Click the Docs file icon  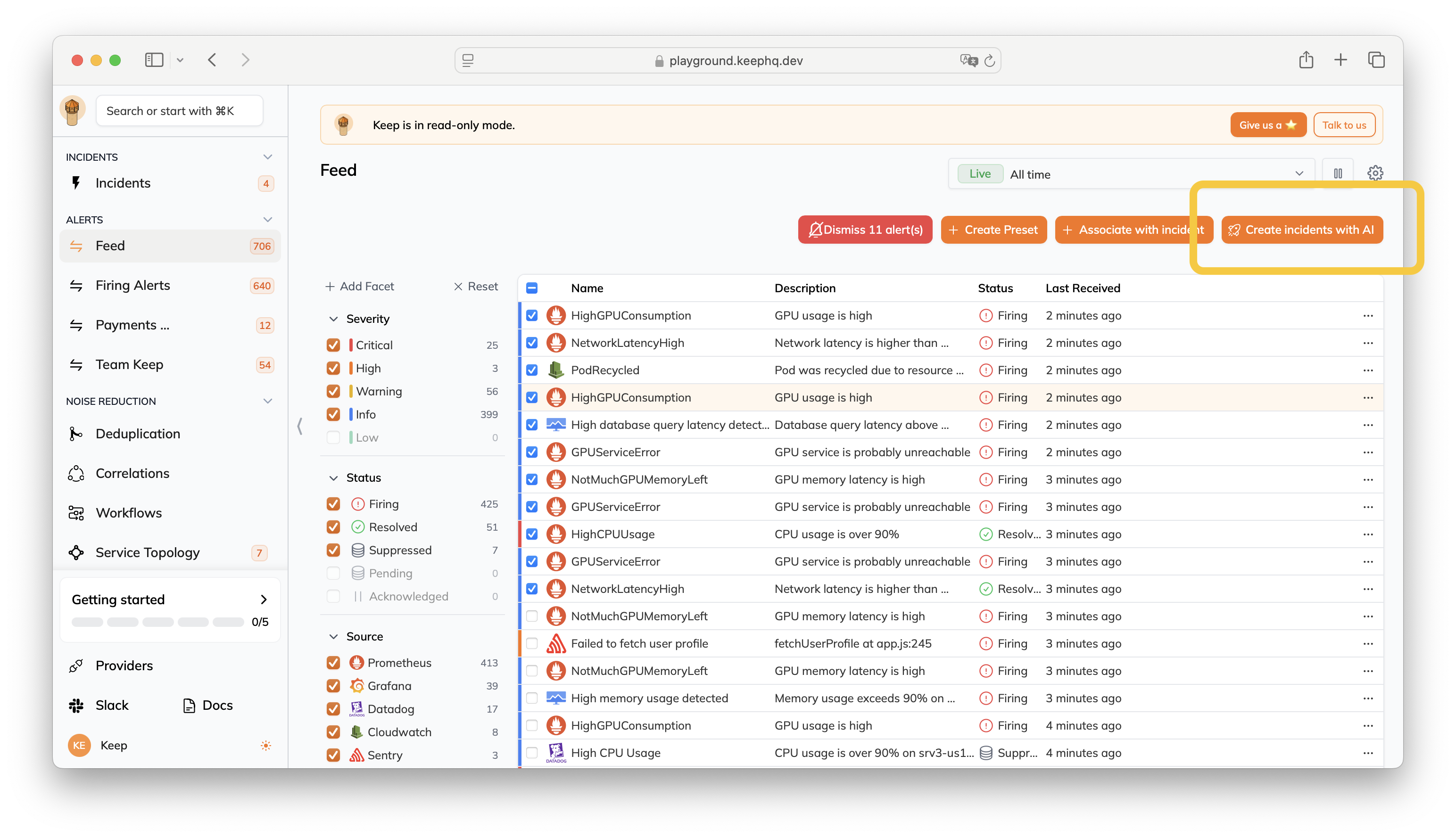click(189, 706)
